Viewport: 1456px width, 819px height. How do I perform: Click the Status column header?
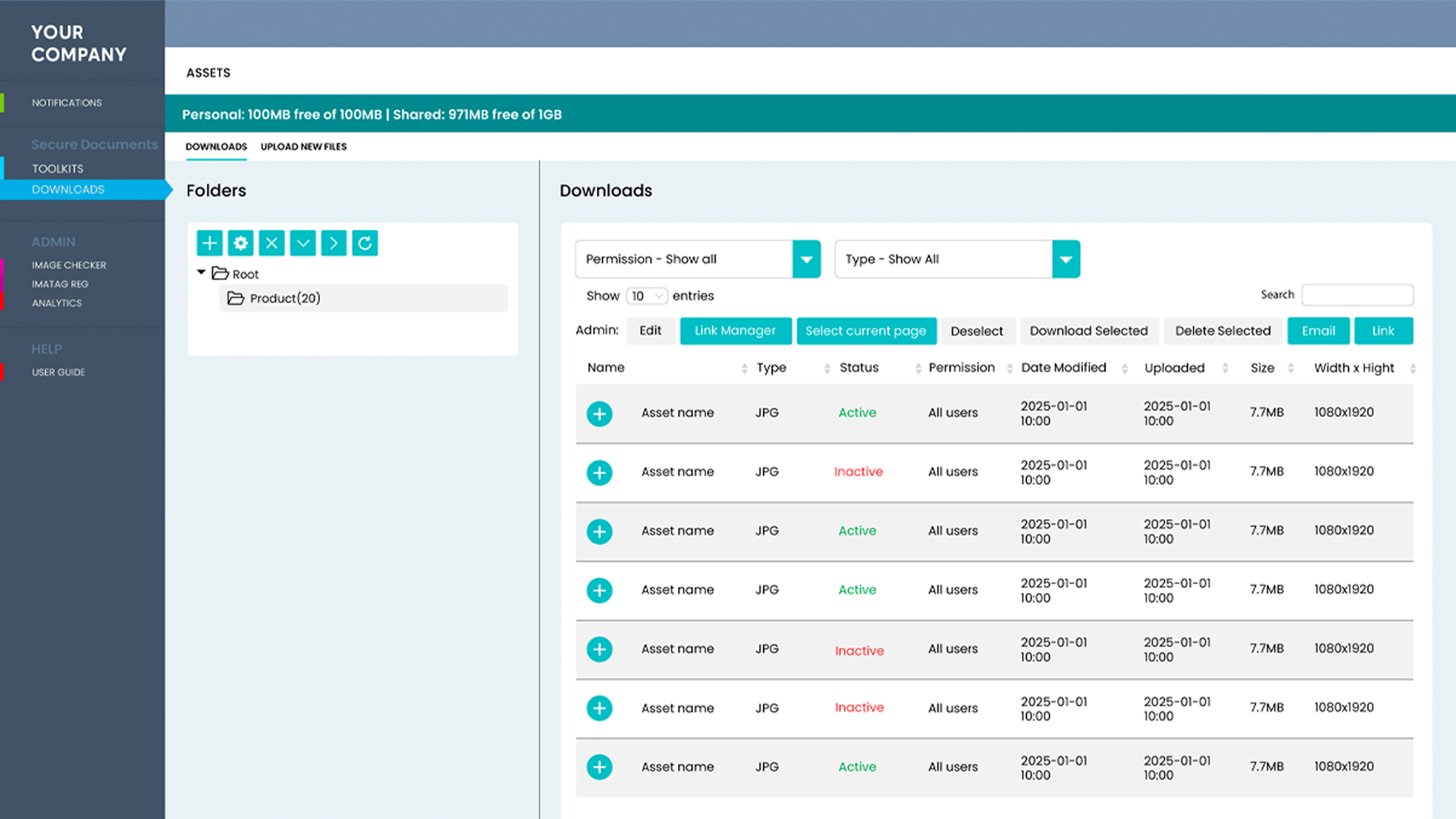[x=859, y=368]
